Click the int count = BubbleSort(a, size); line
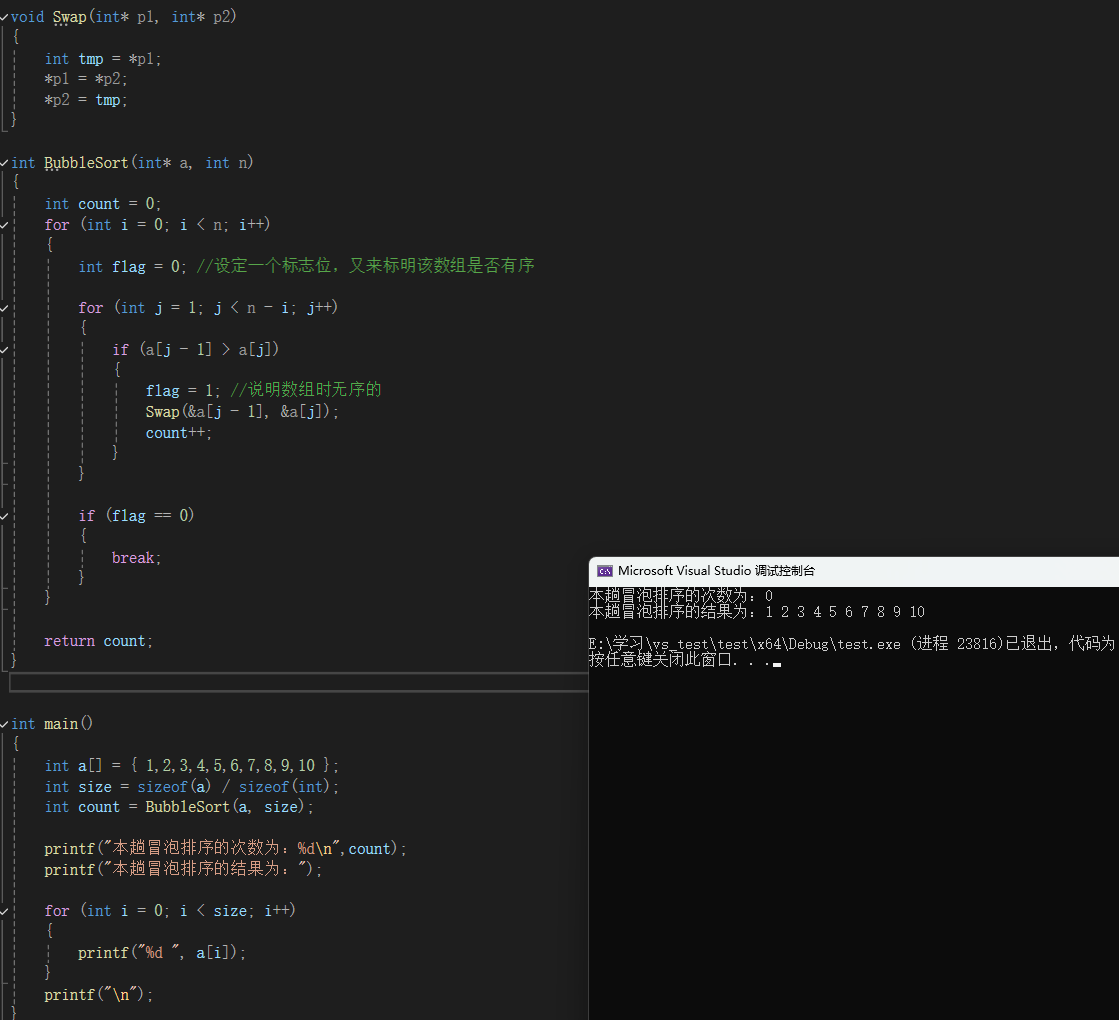This screenshot has width=1119, height=1020. (178, 807)
